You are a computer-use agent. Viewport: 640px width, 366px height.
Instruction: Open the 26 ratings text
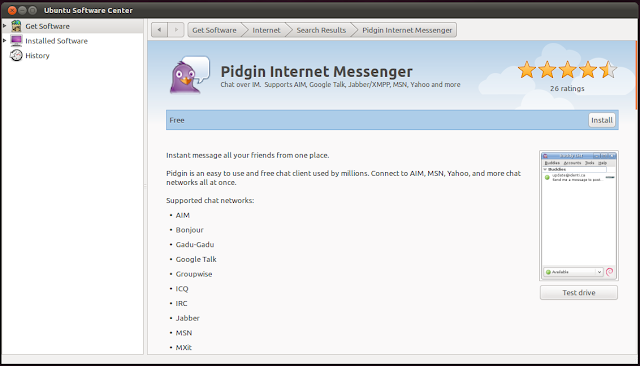click(567, 89)
